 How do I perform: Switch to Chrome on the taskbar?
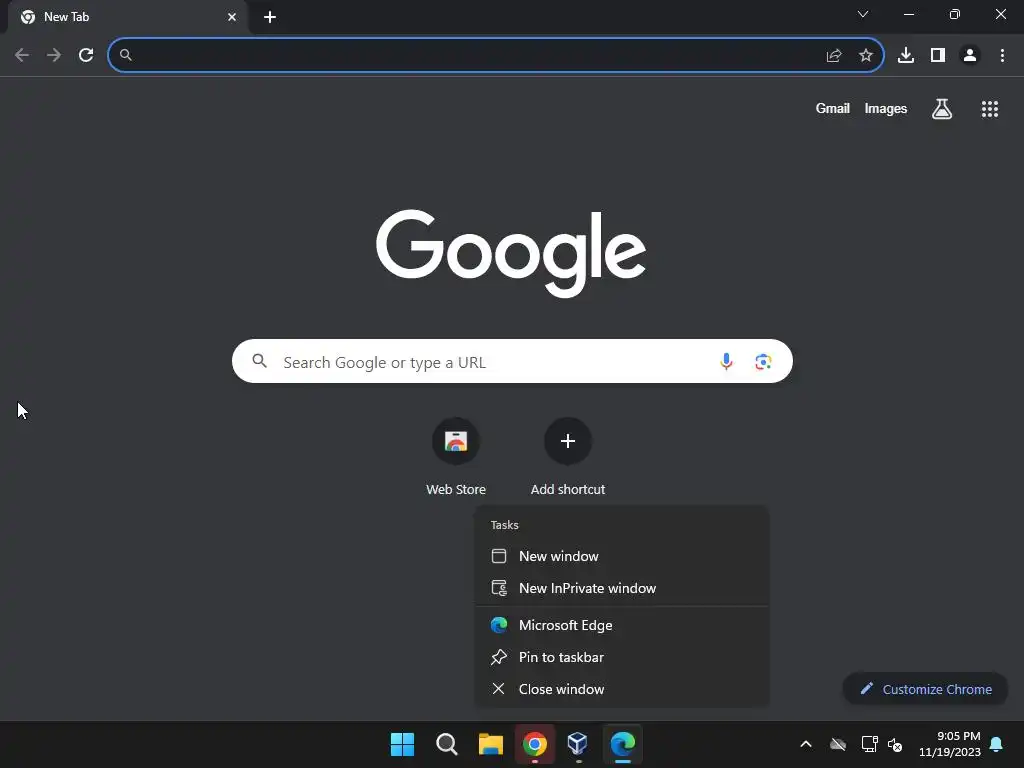point(535,744)
